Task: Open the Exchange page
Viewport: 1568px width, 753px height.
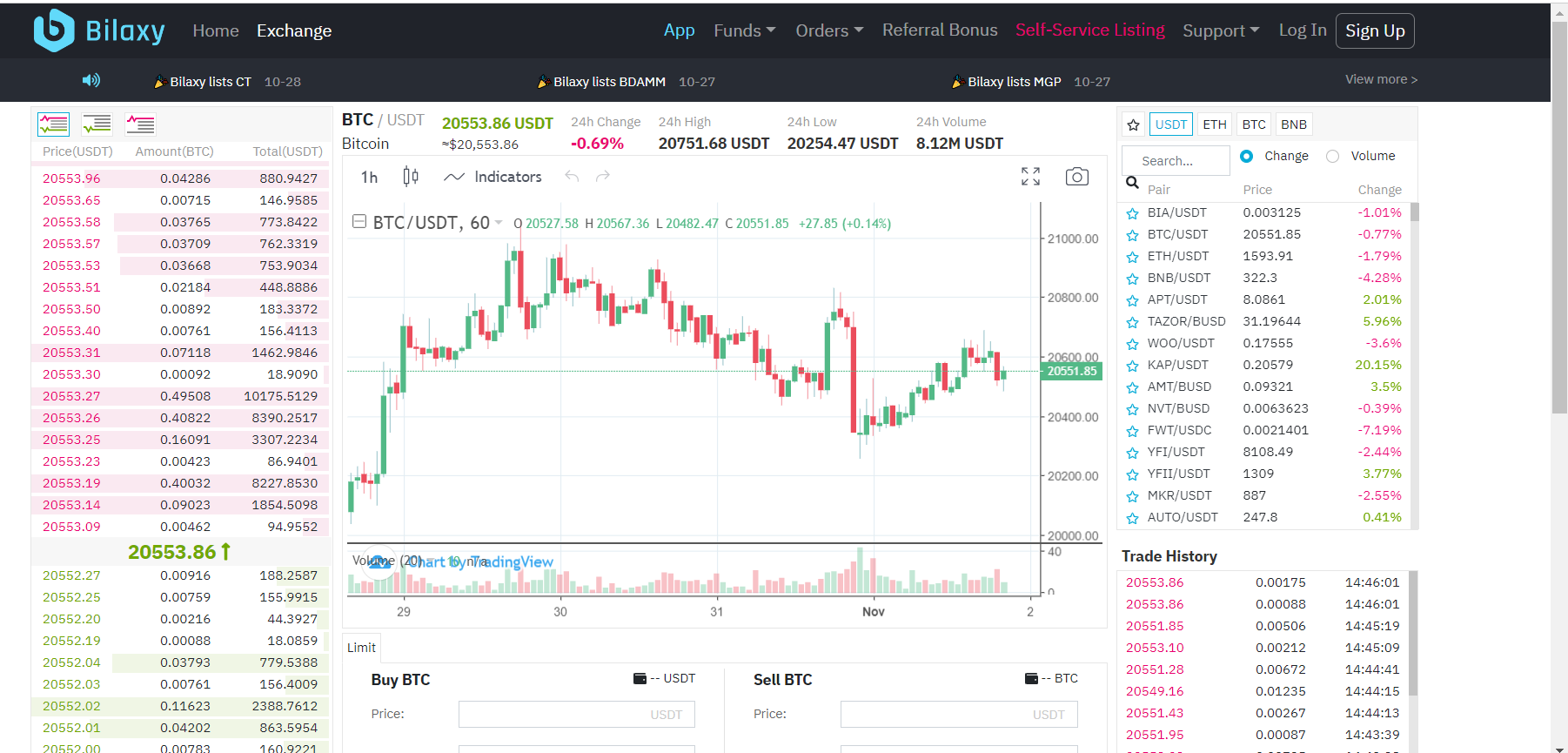Action: tap(294, 30)
